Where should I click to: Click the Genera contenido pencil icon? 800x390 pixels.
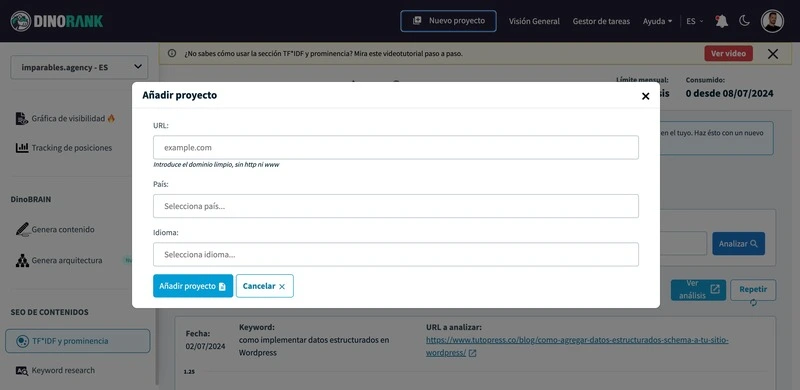tap(22, 230)
